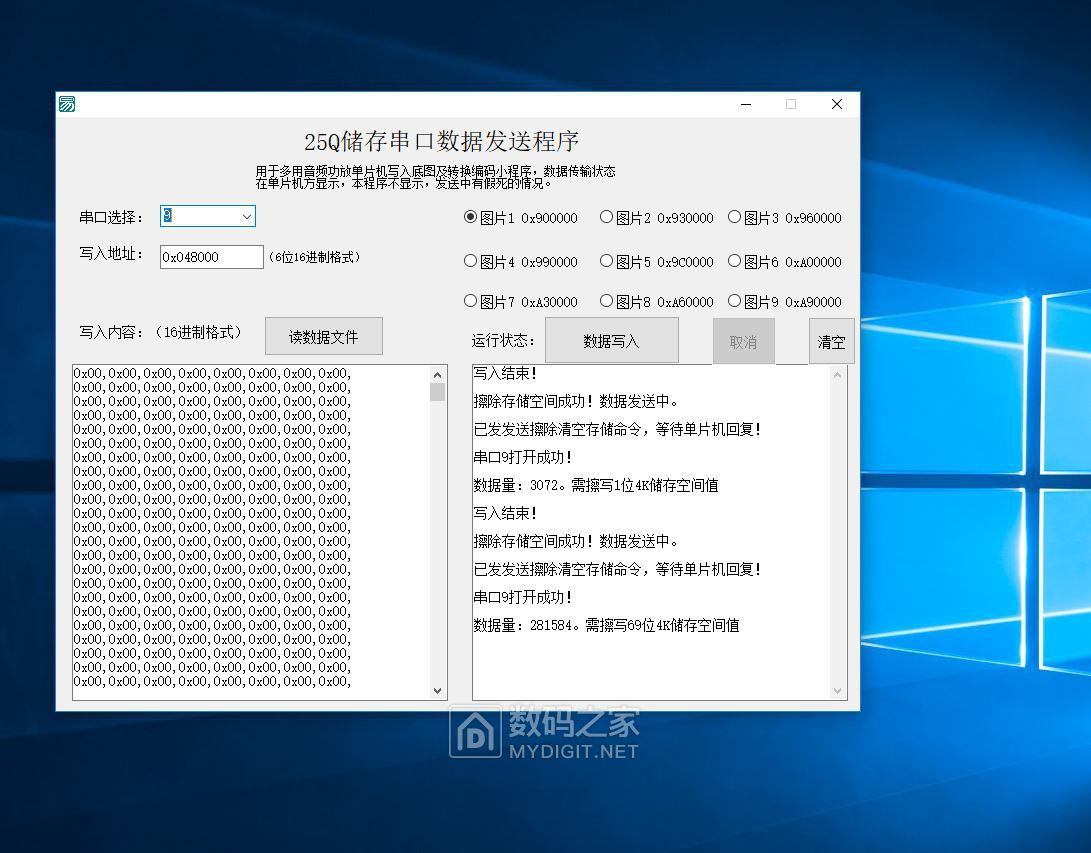
Task: Click down arrow of status log scrollbar
Action: [838, 690]
